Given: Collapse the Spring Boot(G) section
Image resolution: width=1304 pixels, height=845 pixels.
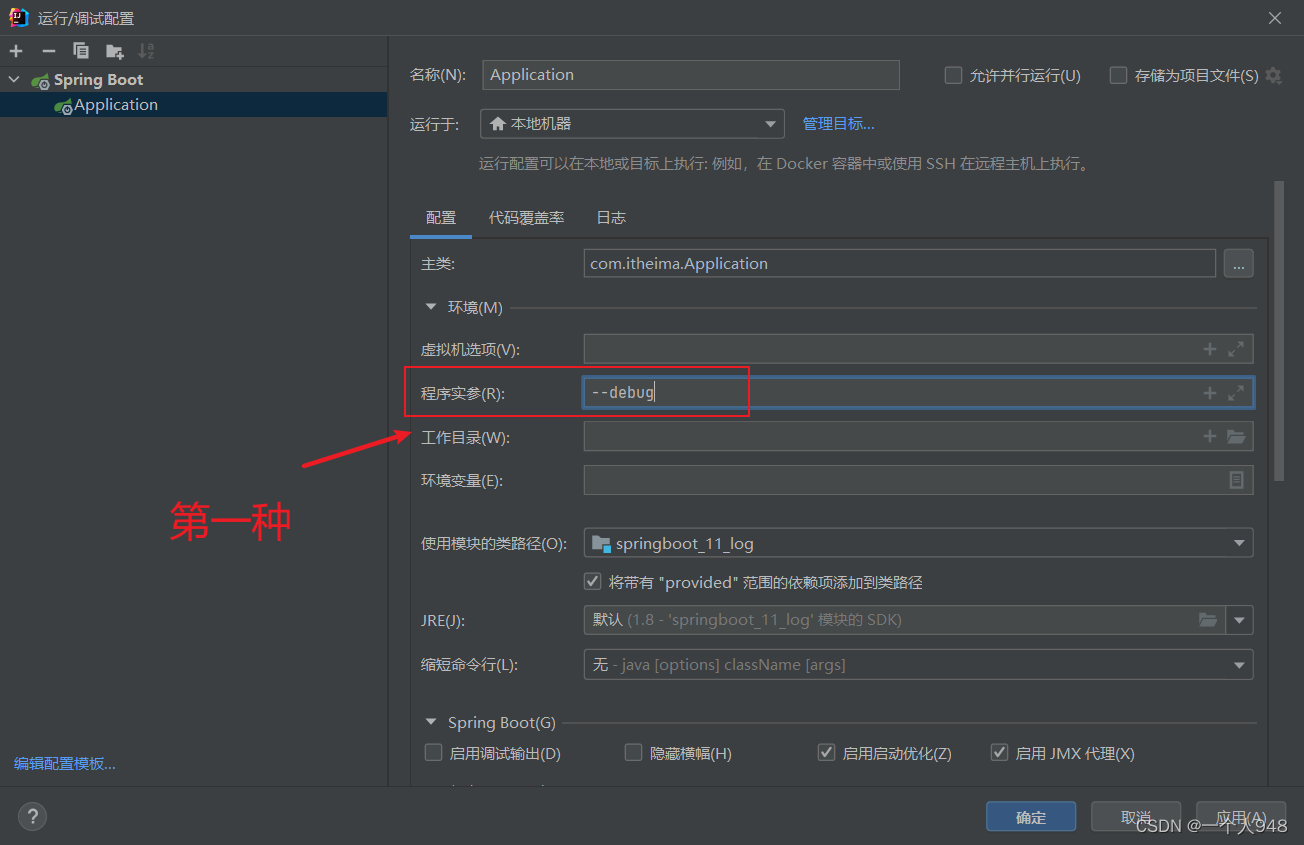Looking at the screenshot, I should [431, 722].
